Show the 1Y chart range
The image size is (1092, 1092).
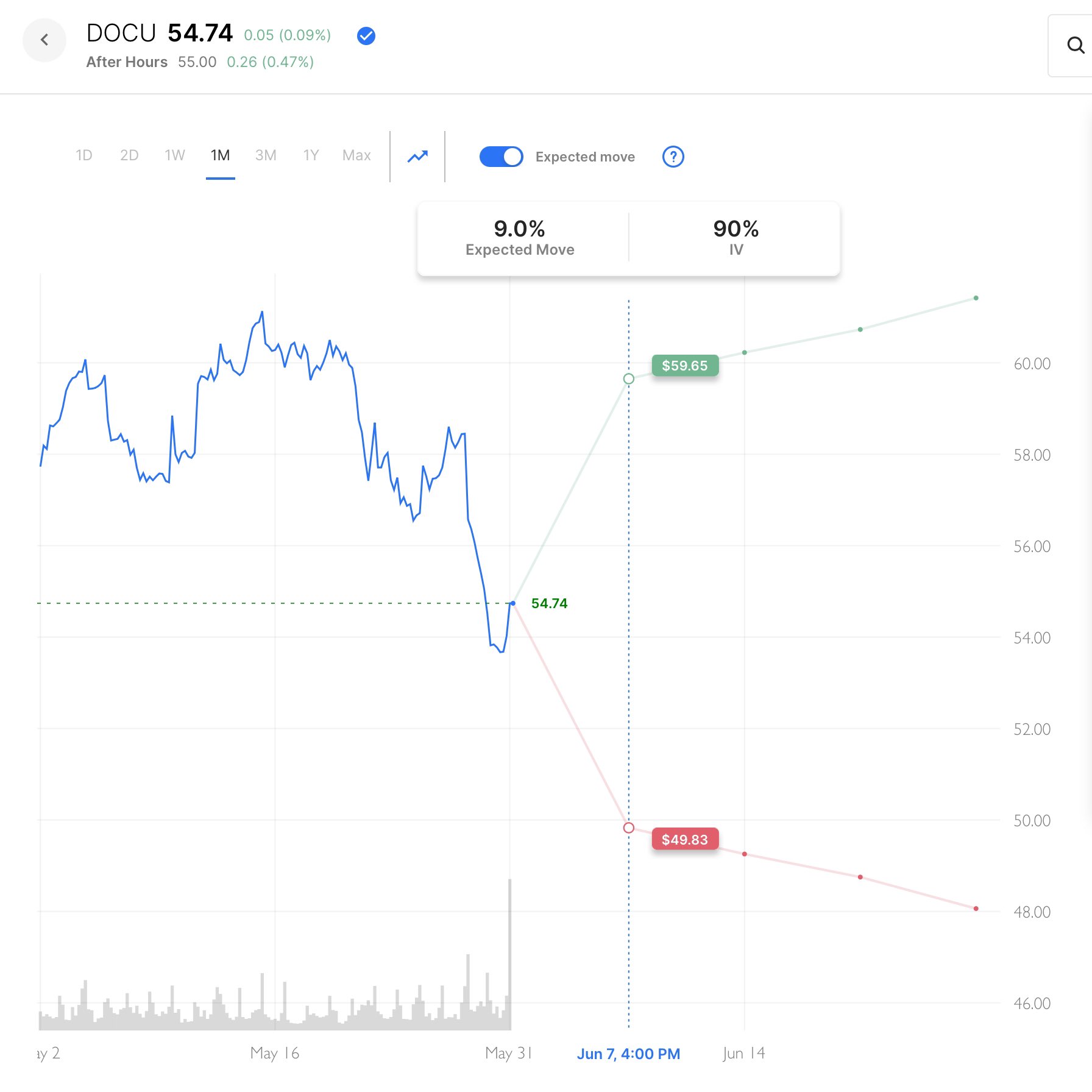coord(311,155)
